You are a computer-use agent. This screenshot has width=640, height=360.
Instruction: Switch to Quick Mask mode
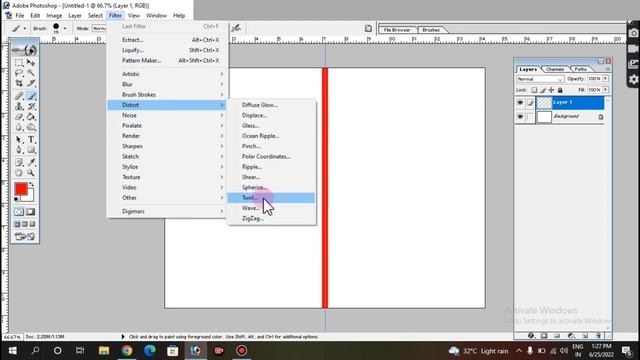tap(31, 212)
